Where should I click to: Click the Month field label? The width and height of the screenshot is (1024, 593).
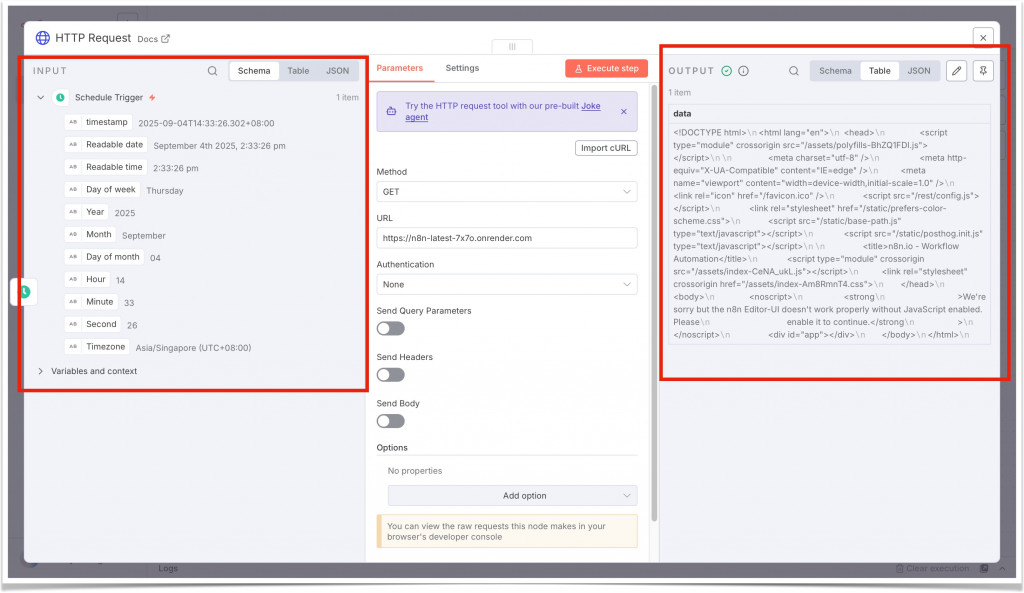pos(99,234)
